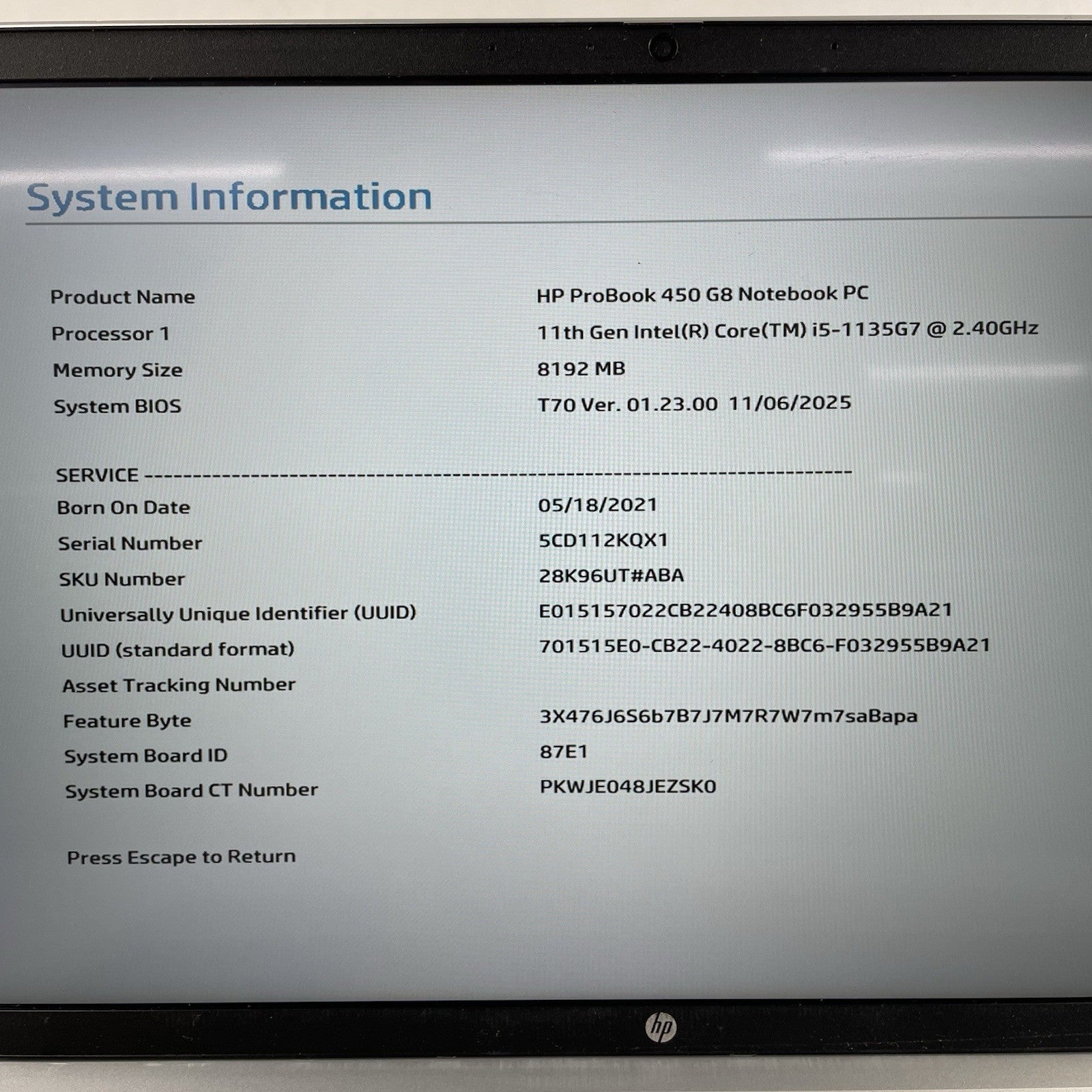
Task: Select the SKU Number label
Action: point(122,579)
